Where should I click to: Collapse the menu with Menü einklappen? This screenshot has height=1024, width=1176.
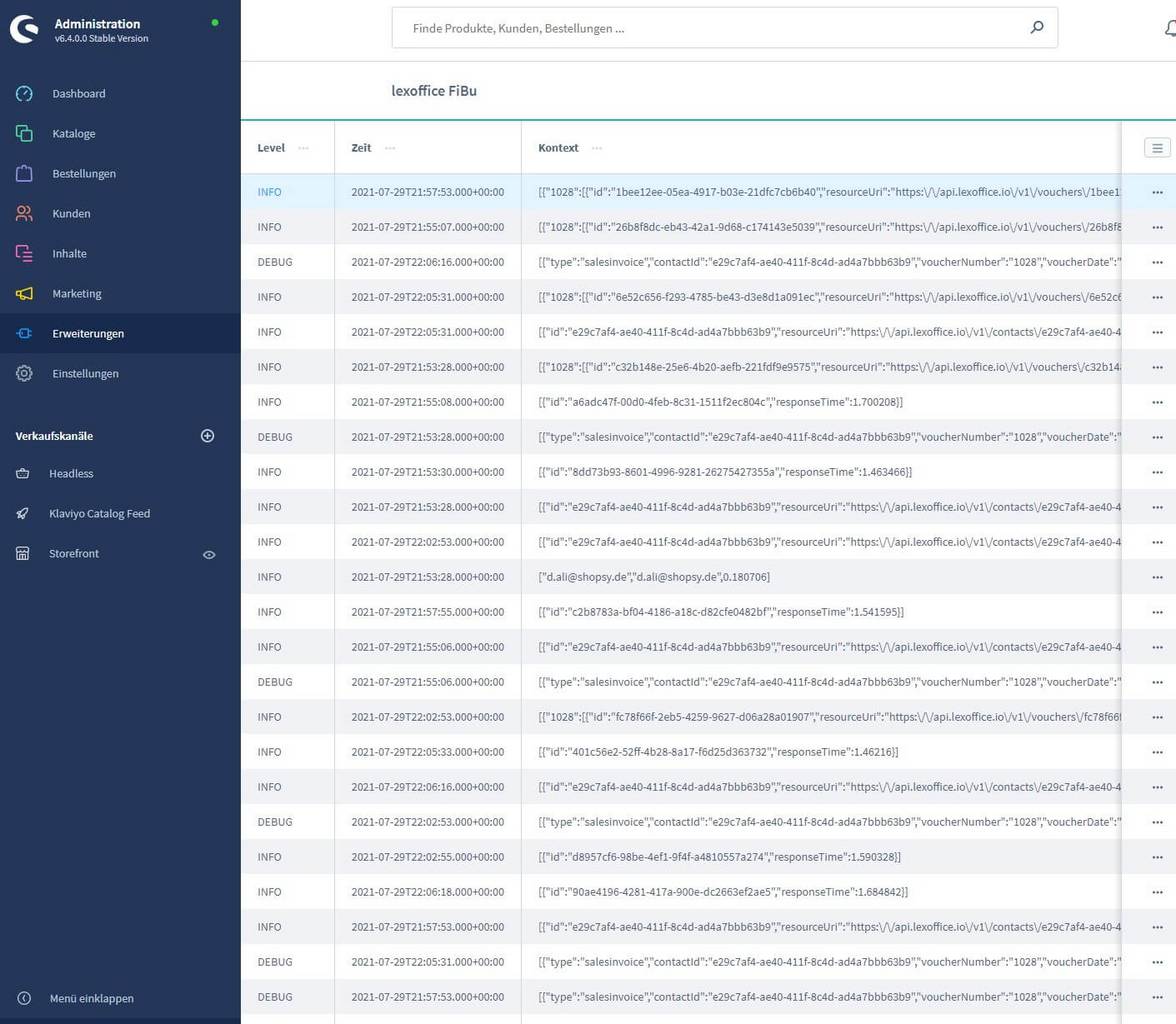coord(91,998)
